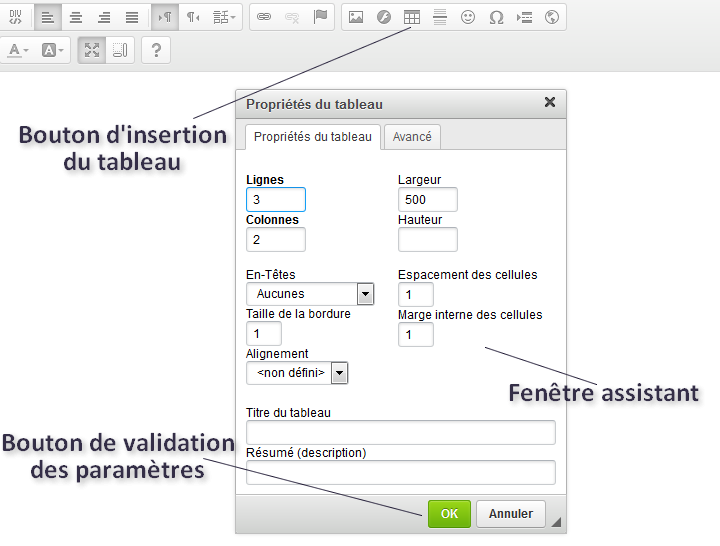Click the Annuler button
The image size is (720, 546).
click(x=511, y=514)
